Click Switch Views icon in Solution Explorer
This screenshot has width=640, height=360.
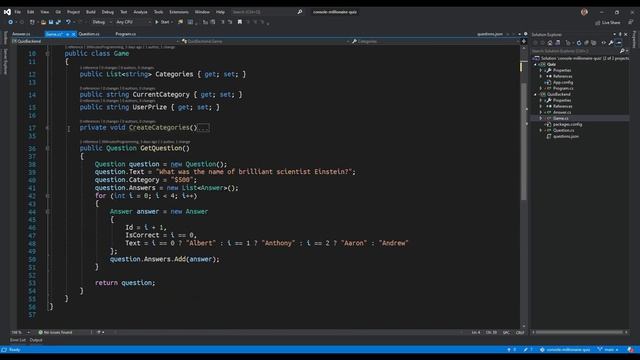point(558,43)
